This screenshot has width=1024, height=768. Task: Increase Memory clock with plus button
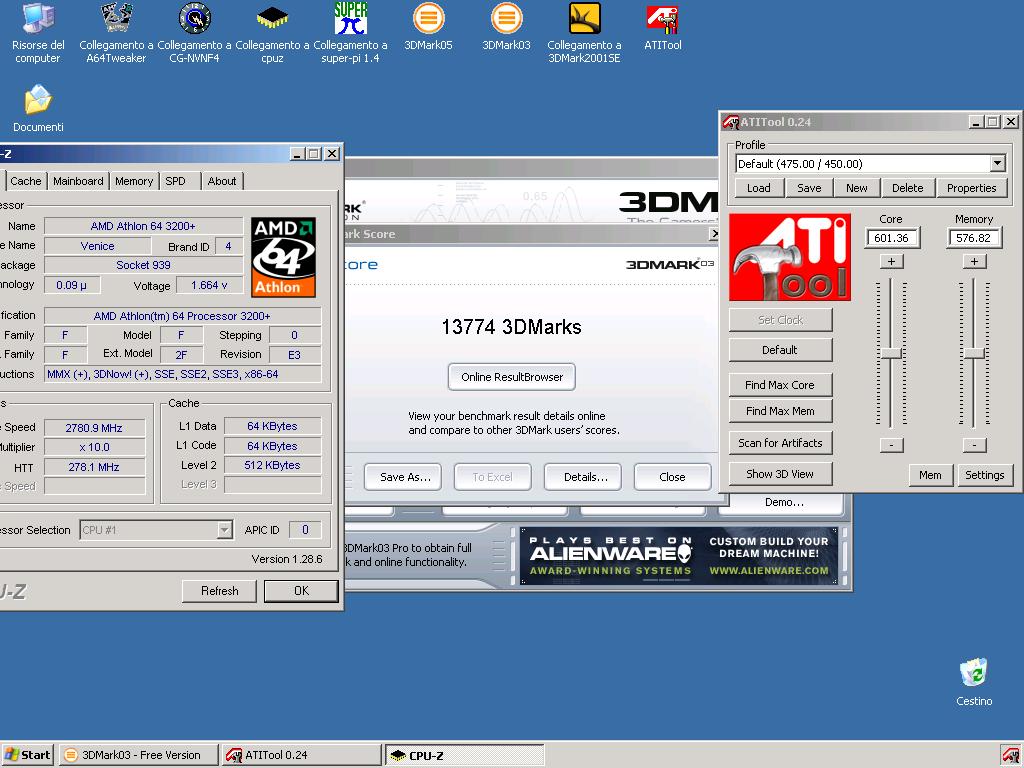(x=974, y=261)
